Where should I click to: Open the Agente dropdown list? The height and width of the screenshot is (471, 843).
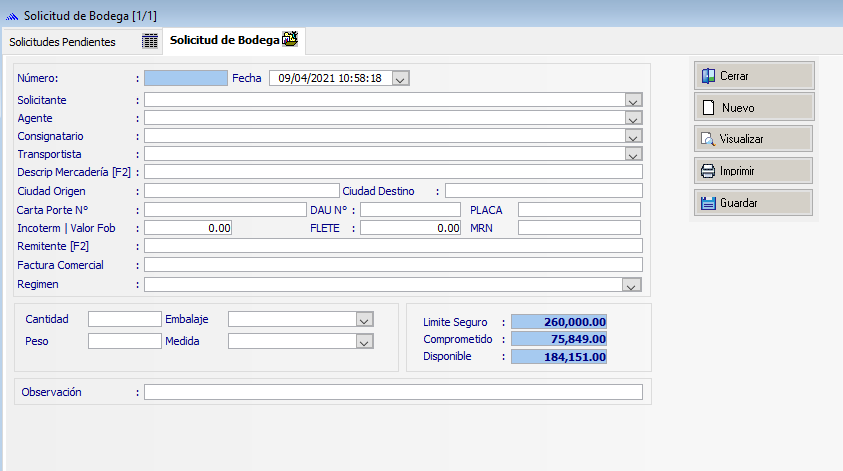(x=632, y=118)
